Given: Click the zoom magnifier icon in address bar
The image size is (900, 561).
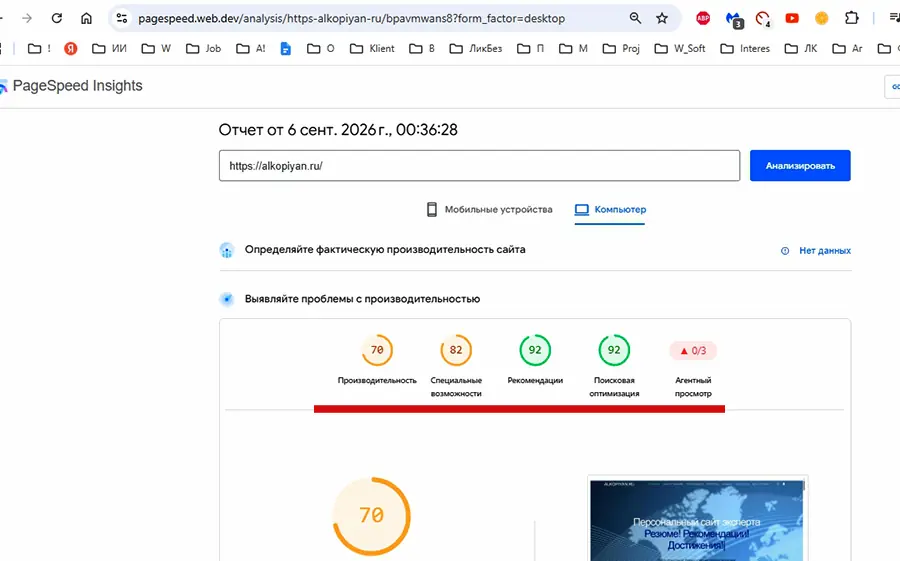Looking at the screenshot, I should pos(635,18).
